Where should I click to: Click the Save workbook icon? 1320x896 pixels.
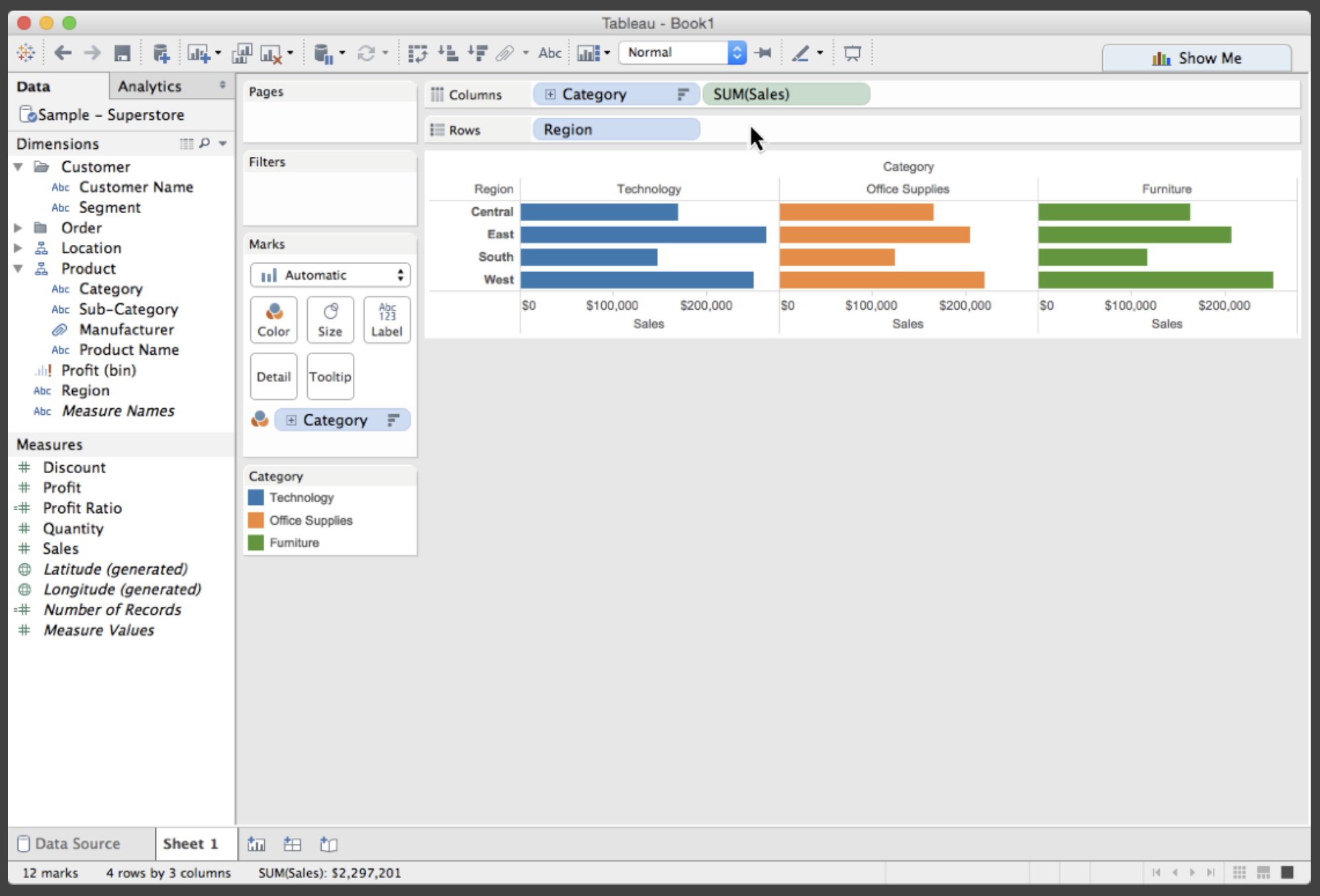tap(122, 53)
